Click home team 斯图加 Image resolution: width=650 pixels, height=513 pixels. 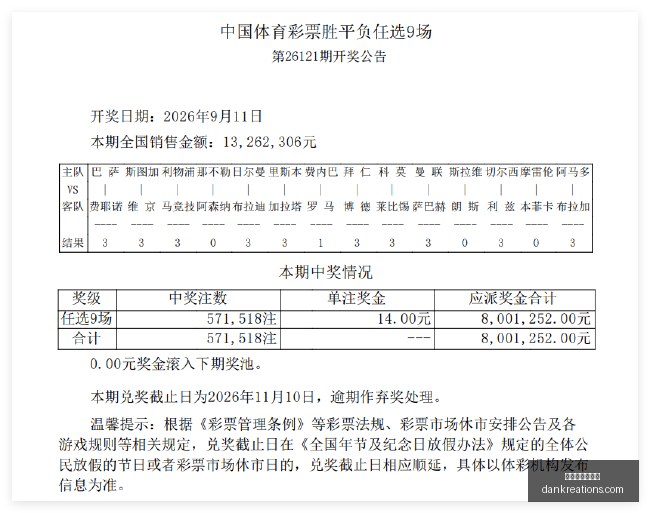[x=142, y=172]
